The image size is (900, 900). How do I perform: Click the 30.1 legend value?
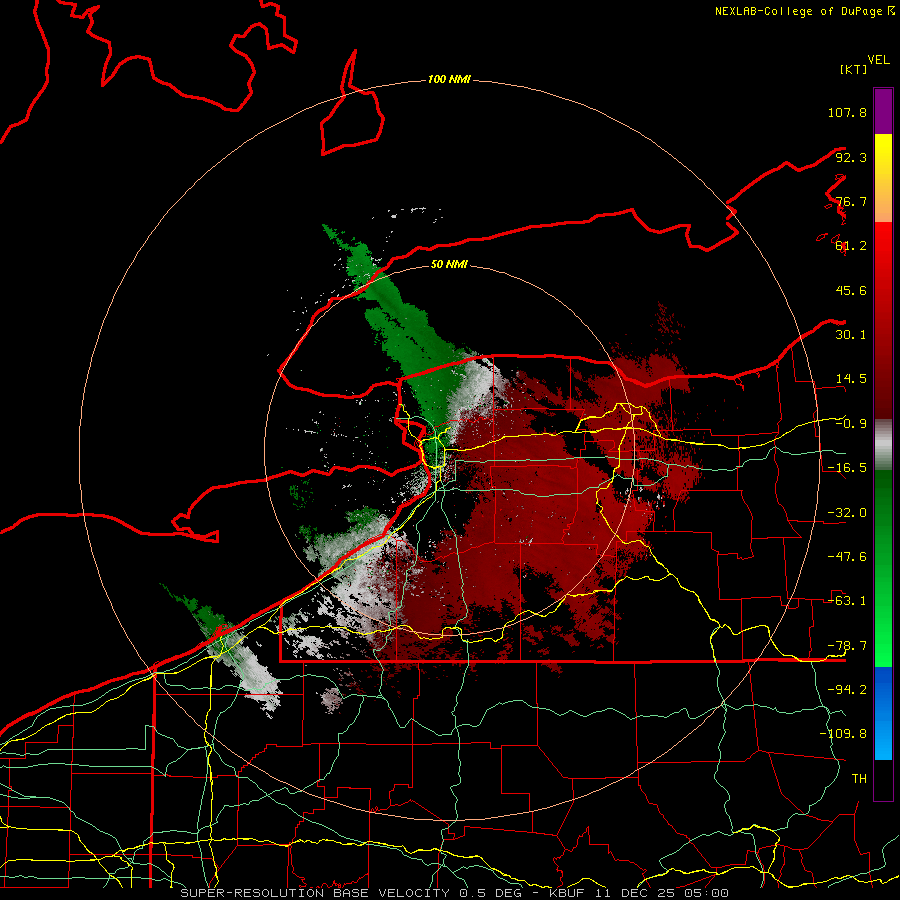point(851,335)
